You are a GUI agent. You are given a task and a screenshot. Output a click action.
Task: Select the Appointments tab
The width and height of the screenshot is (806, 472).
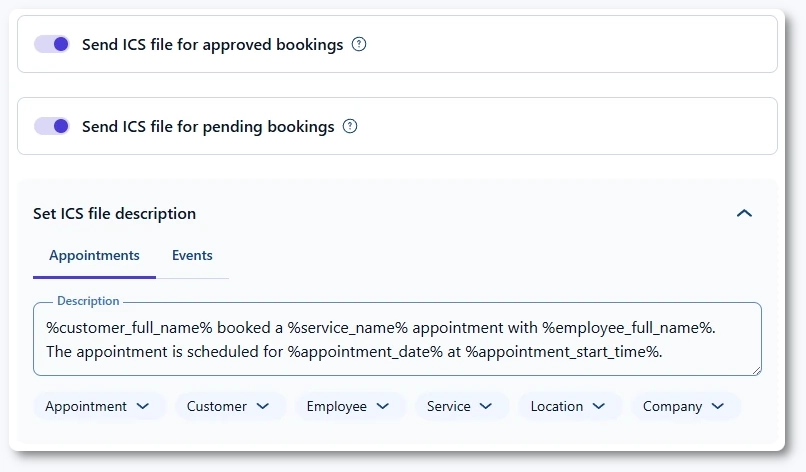tap(94, 255)
